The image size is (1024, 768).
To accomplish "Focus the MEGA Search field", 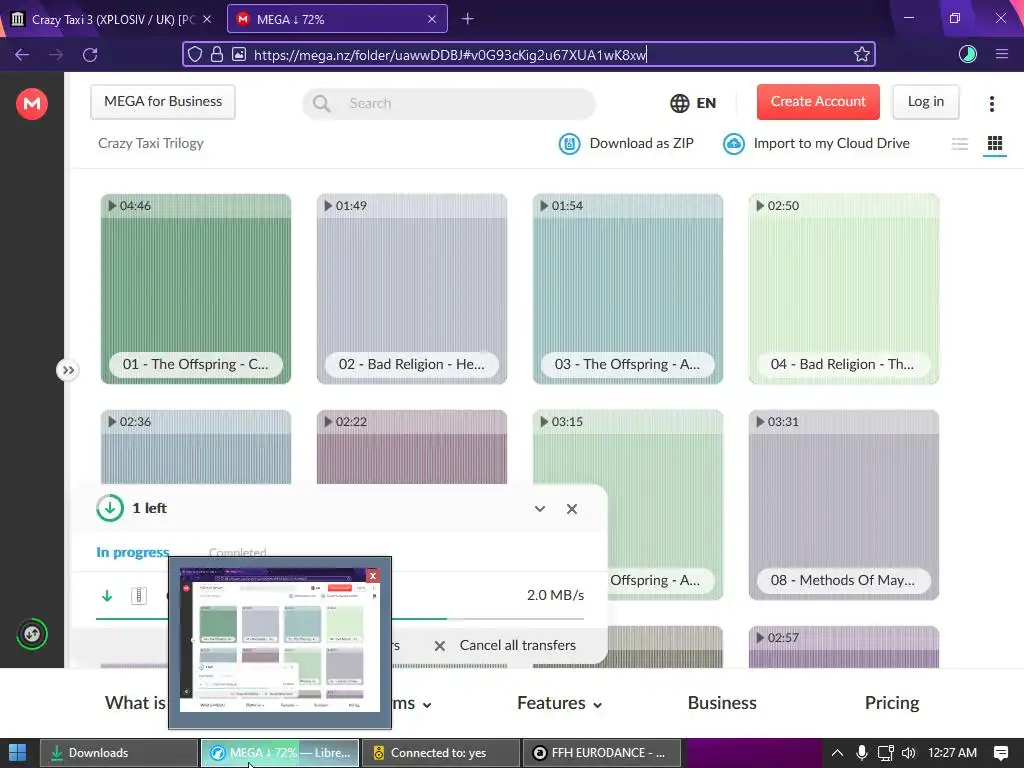I will tap(449, 103).
